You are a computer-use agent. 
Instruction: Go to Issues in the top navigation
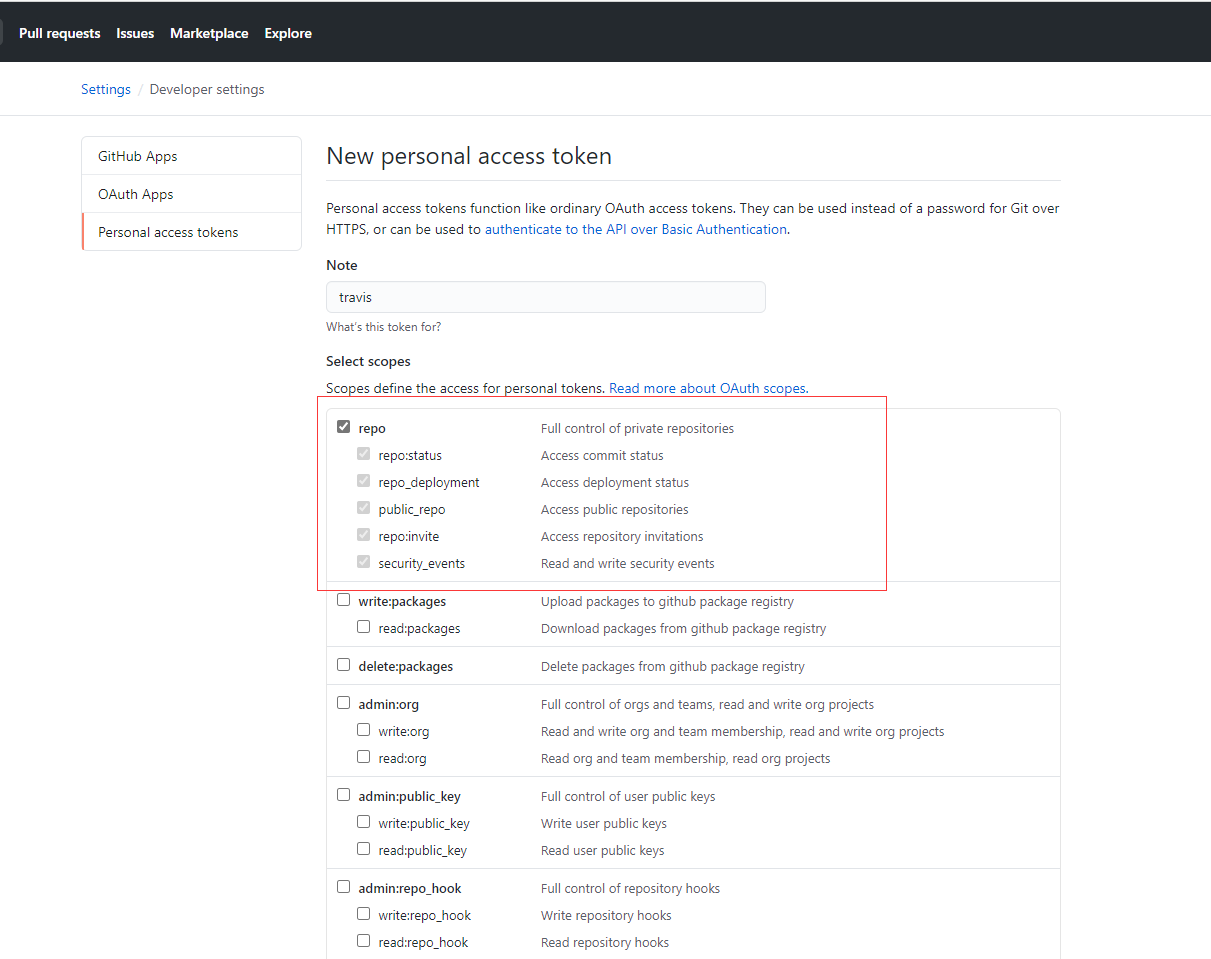[135, 33]
